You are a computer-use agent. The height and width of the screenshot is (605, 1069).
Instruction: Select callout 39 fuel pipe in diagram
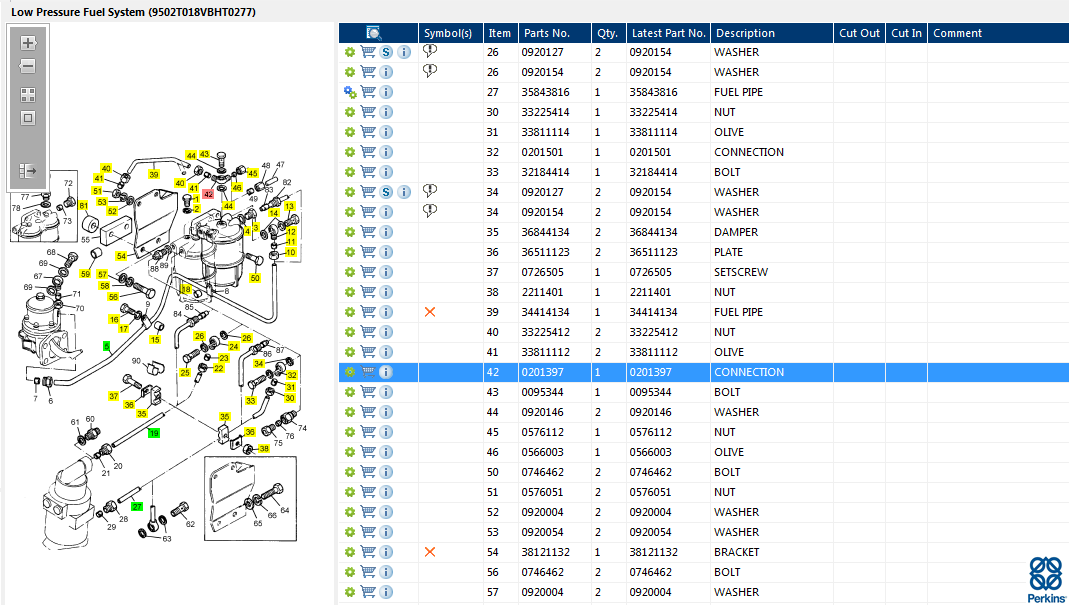pos(154,174)
